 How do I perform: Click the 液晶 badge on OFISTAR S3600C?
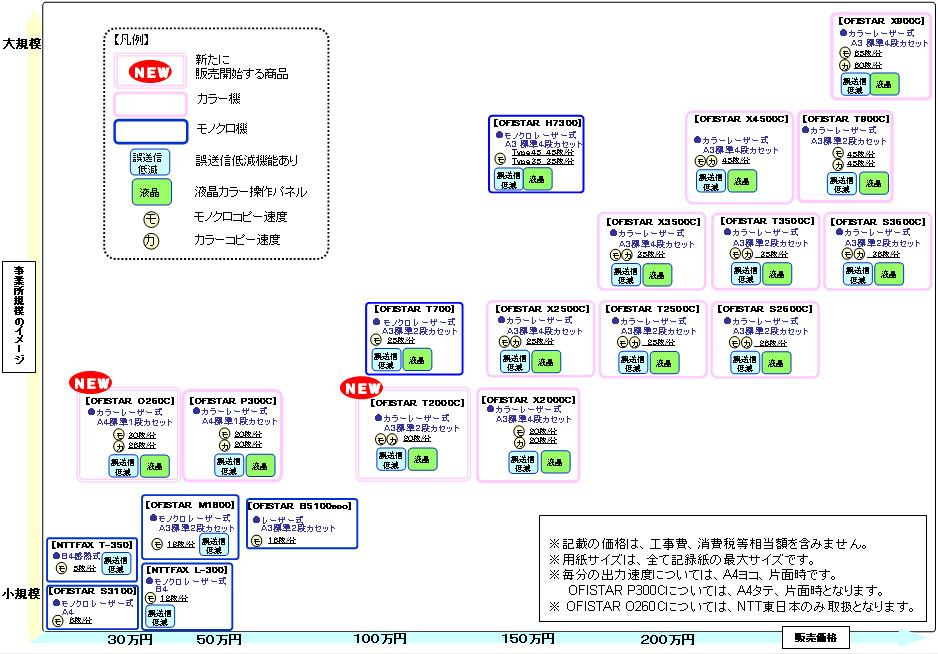tap(889, 274)
